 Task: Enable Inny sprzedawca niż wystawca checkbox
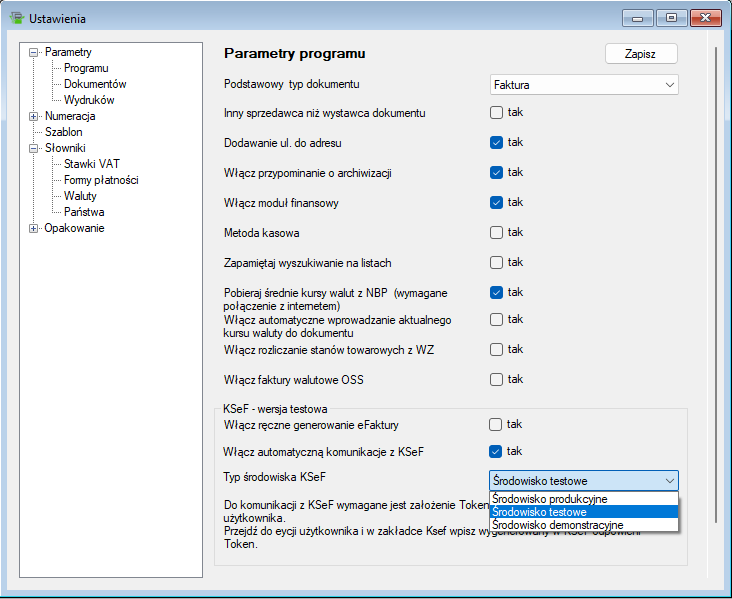[x=496, y=113]
